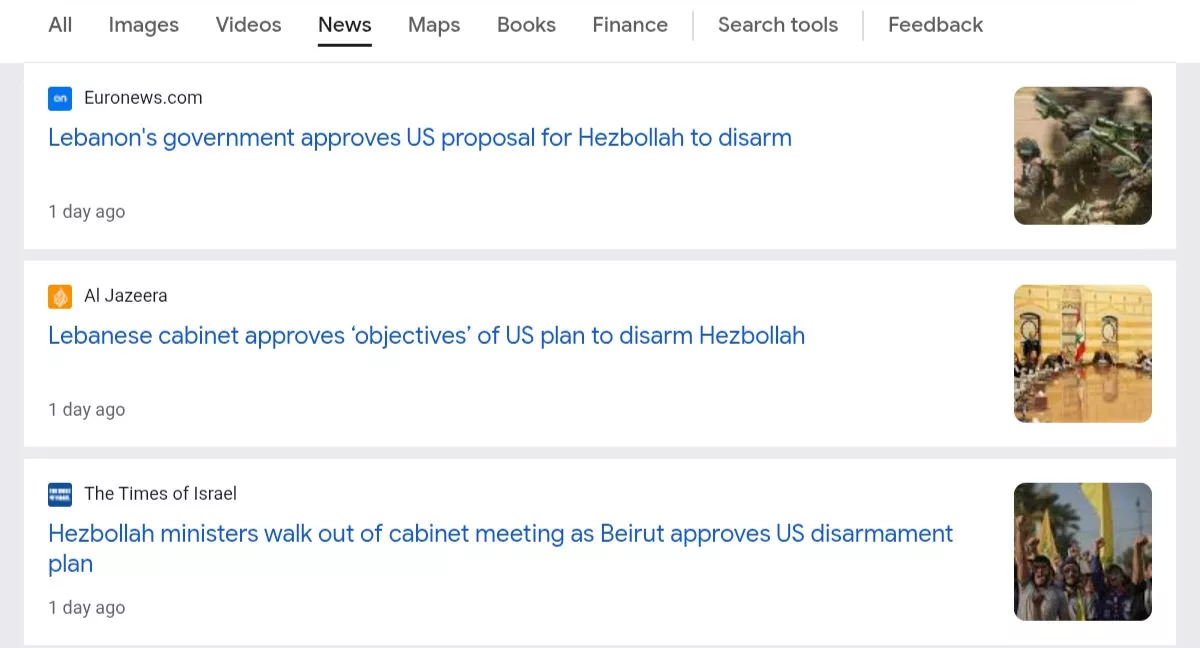
Task: Switch to Books search results
Action: coord(526,25)
